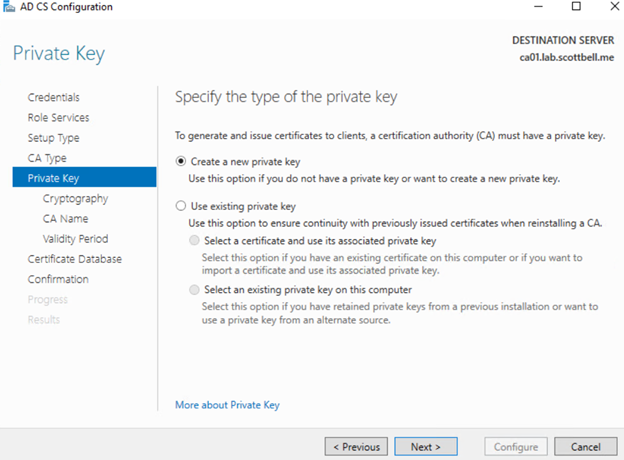The height and width of the screenshot is (460, 624).
Task: Go to Validity Period sub-step
Action: point(75,239)
